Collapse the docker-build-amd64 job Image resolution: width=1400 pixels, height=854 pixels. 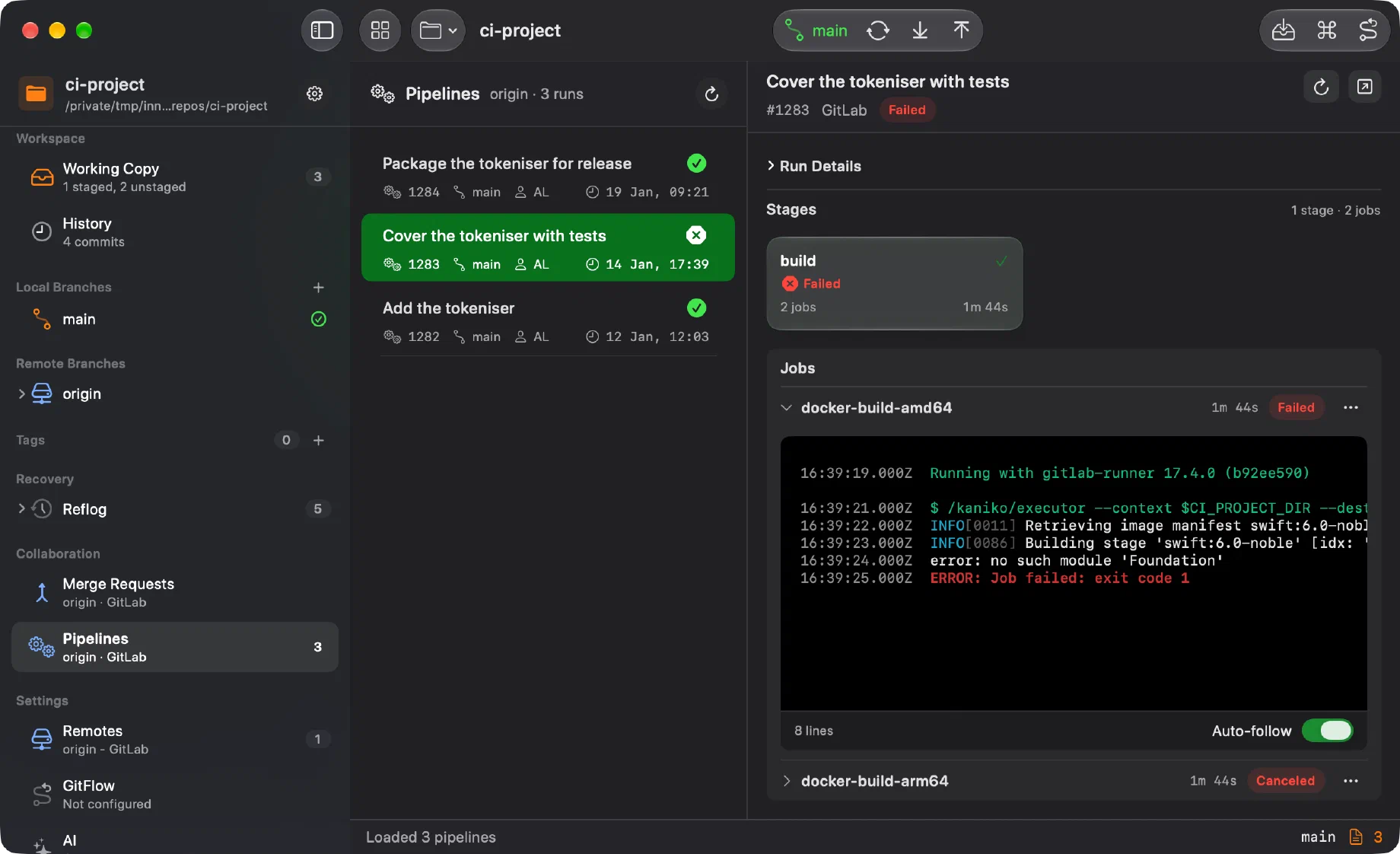(787, 408)
